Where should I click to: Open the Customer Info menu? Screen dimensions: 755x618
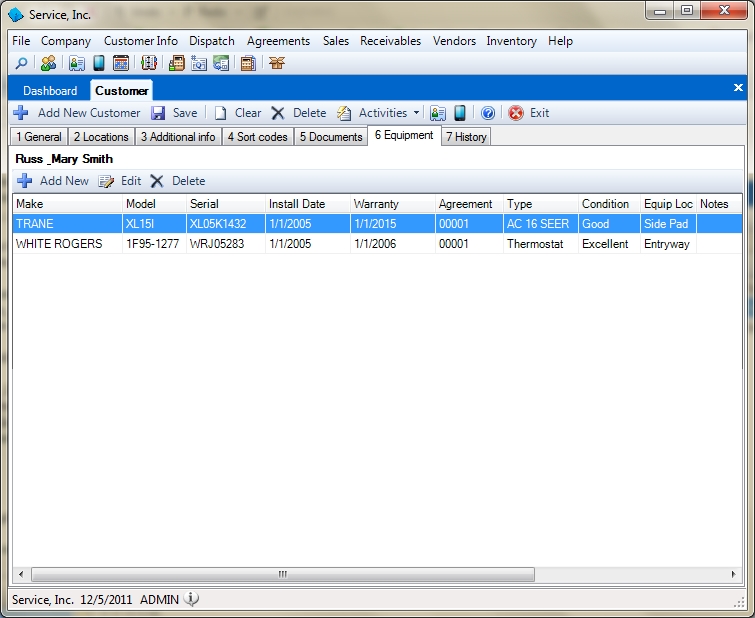pos(141,41)
